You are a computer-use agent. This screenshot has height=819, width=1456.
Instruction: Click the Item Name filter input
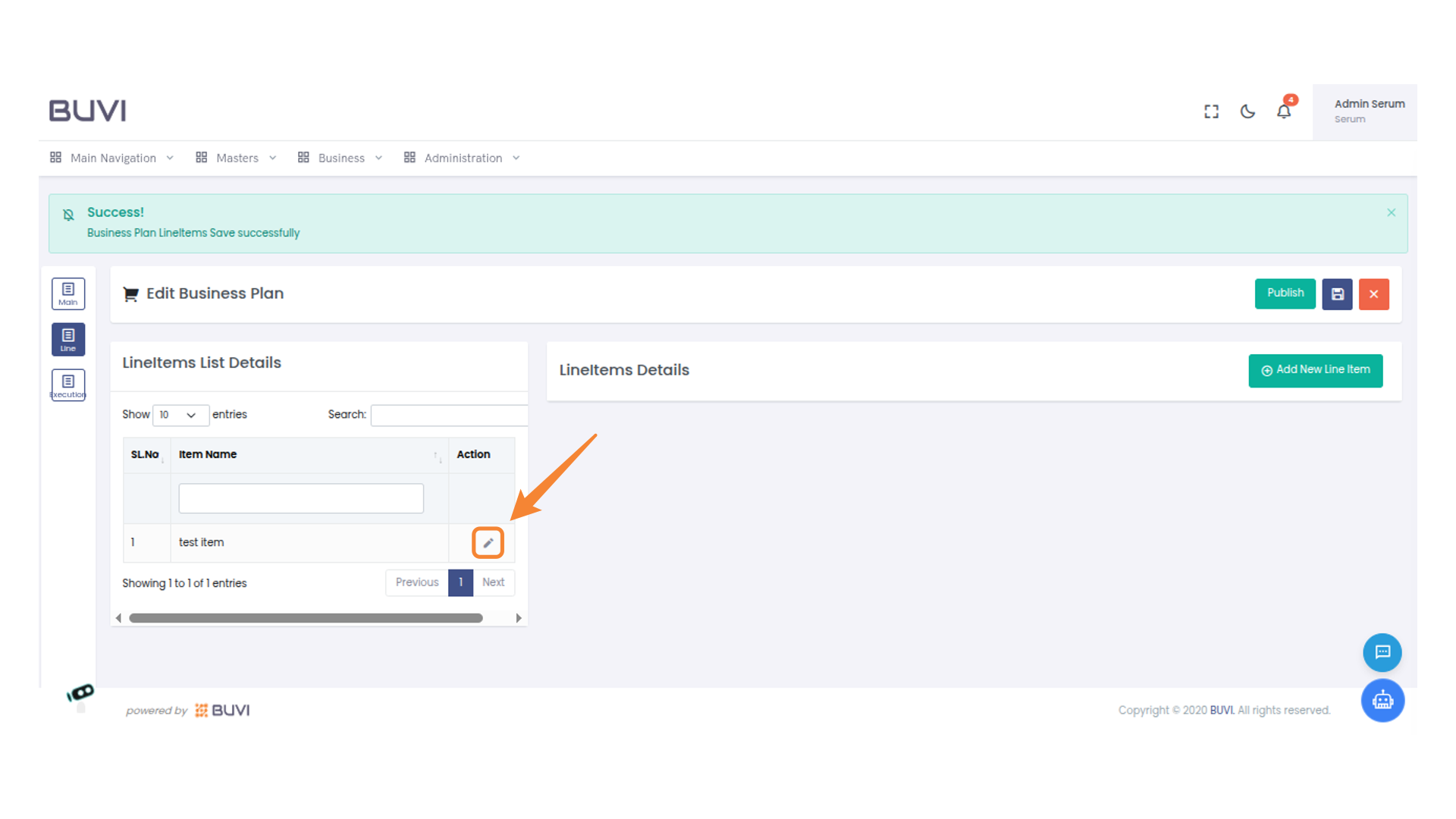click(x=301, y=498)
